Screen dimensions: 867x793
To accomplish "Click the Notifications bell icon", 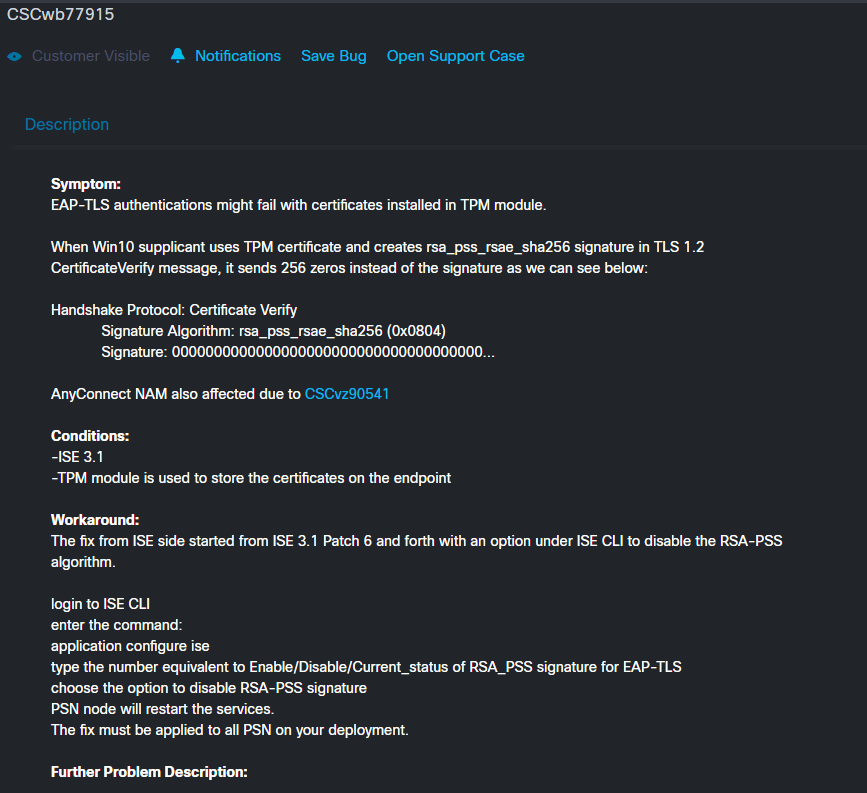I will pyautogui.click(x=177, y=55).
